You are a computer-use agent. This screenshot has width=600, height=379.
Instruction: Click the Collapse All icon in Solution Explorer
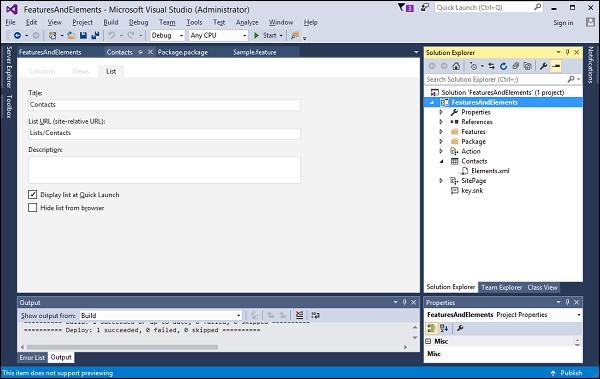[515, 66]
